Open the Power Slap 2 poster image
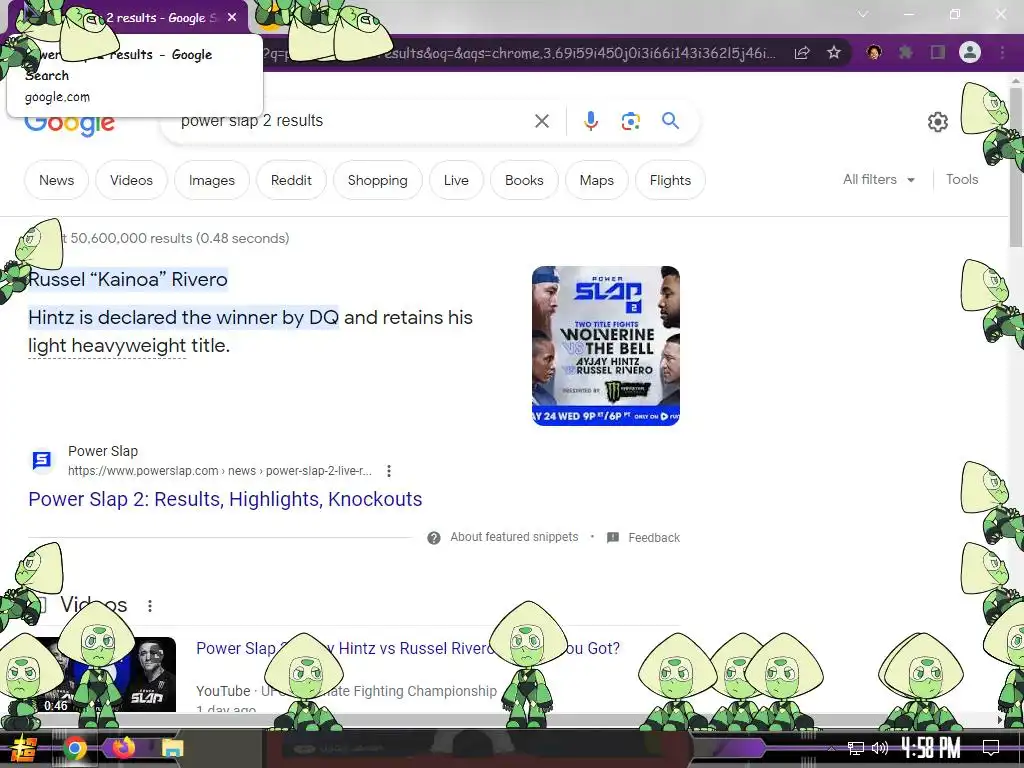The width and height of the screenshot is (1024, 768). pos(605,345)
